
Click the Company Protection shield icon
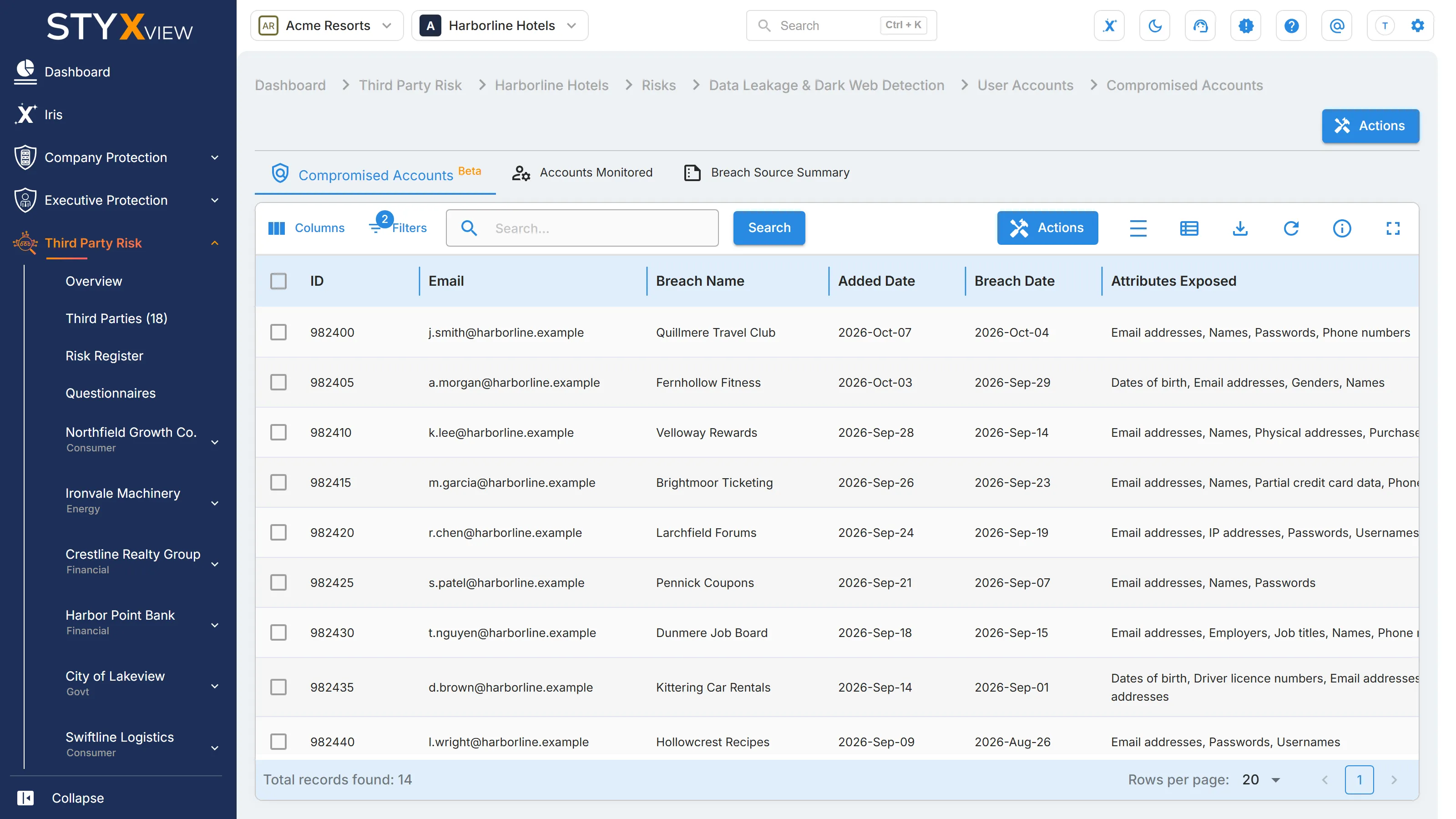25,157
